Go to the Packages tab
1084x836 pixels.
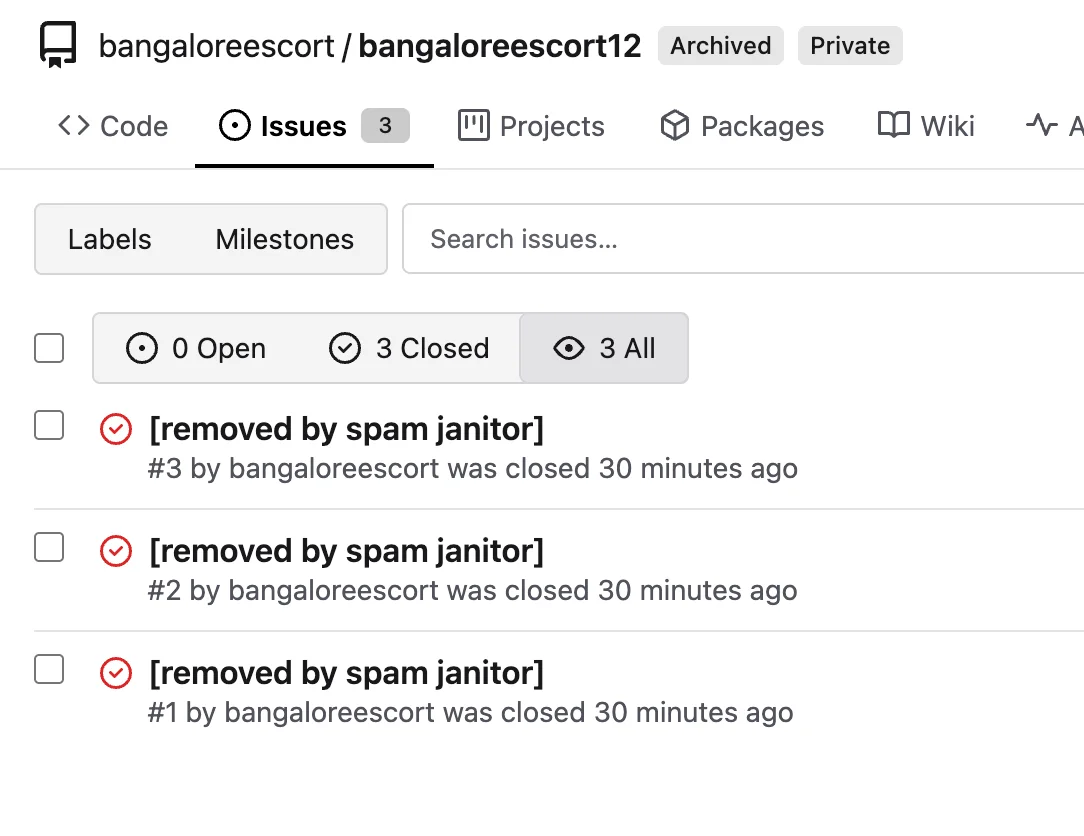(x=742, y=126)
